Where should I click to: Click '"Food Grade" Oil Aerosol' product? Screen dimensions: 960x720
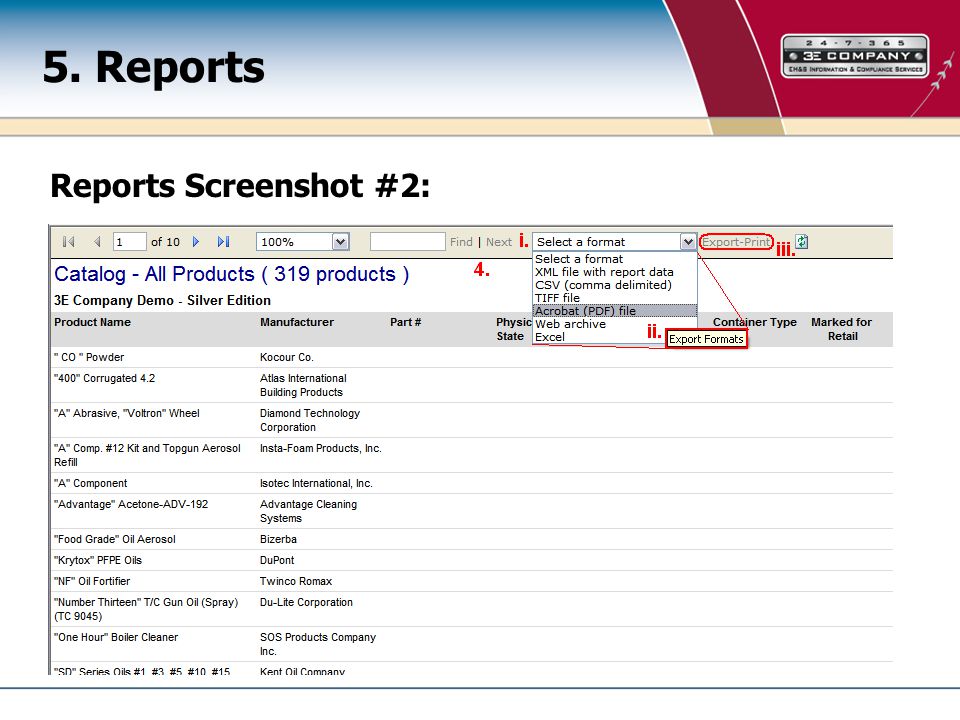pos(115,539)
